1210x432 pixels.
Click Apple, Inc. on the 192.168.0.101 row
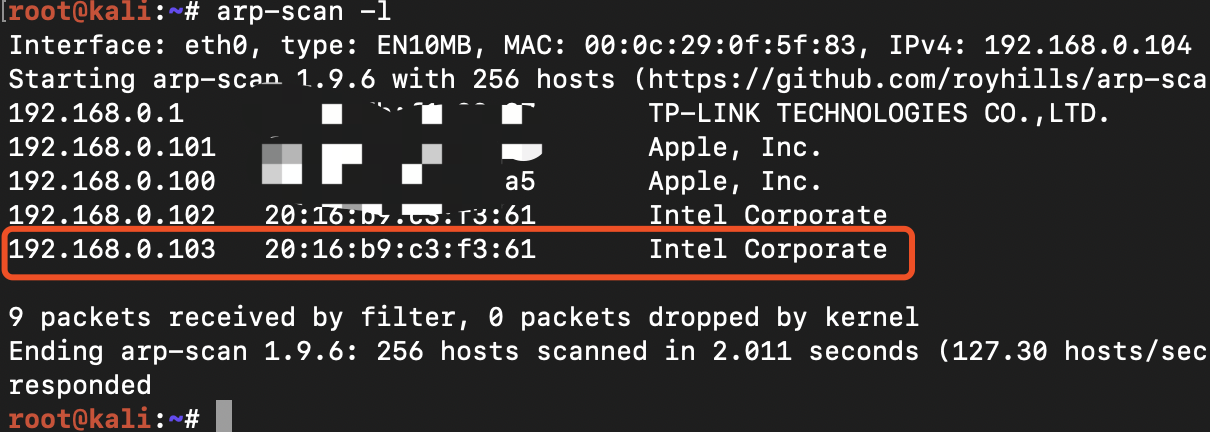(x=735, y=148)
